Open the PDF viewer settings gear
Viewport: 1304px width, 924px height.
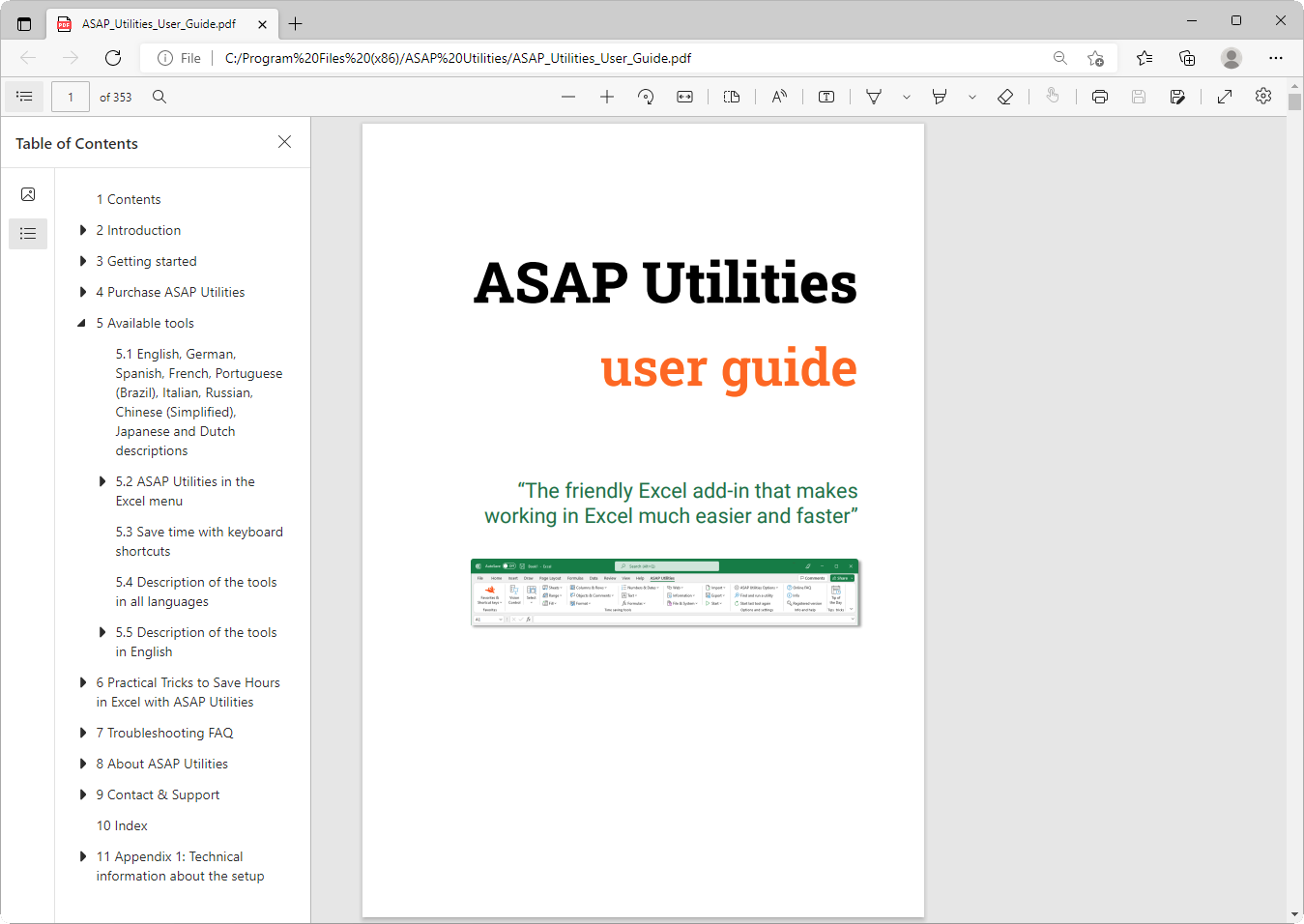1263,96
